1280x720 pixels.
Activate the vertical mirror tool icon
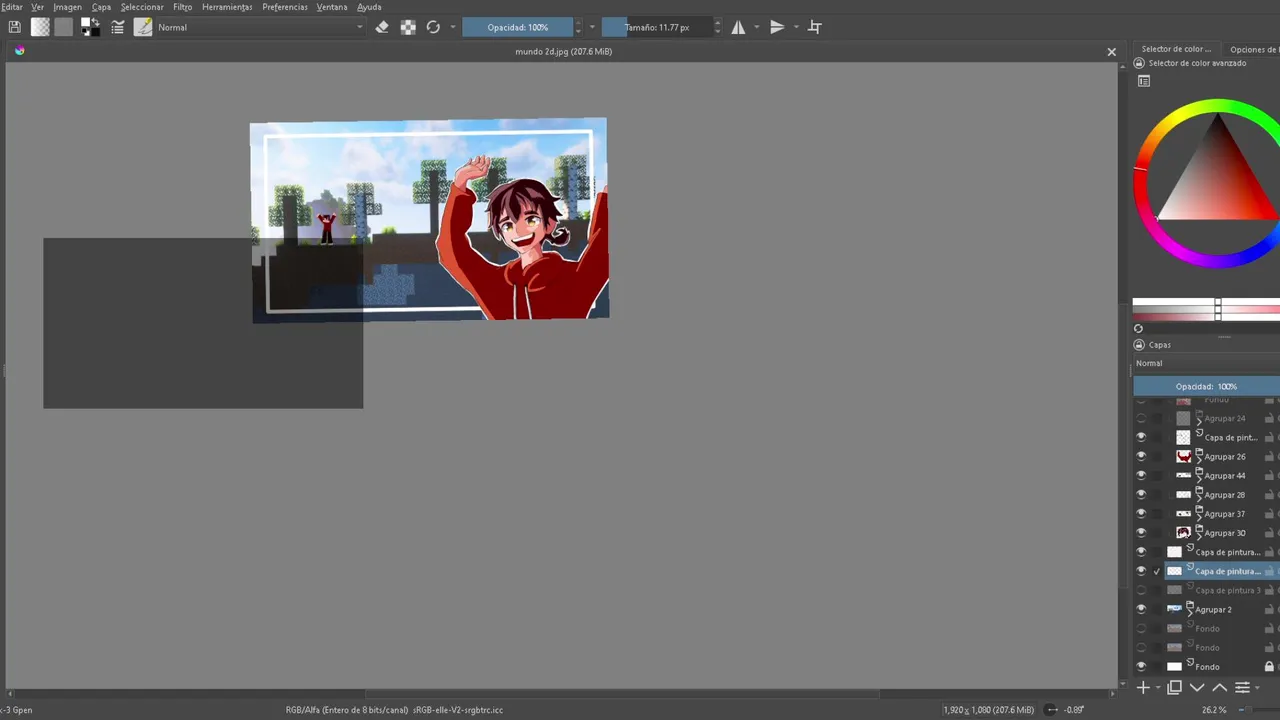777,27
